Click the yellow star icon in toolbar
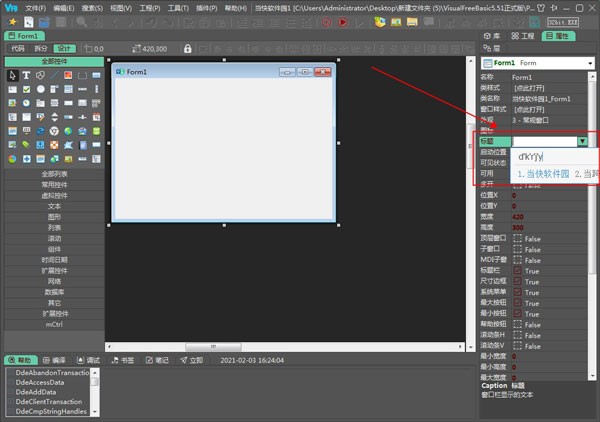This screenshot has height=422, width=600. coord(12,21)
